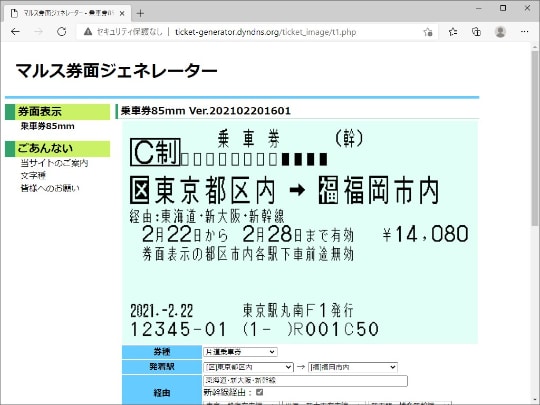Click the address bar URL
This screenshot has height=405, width=540.
[x=266, y=32]
